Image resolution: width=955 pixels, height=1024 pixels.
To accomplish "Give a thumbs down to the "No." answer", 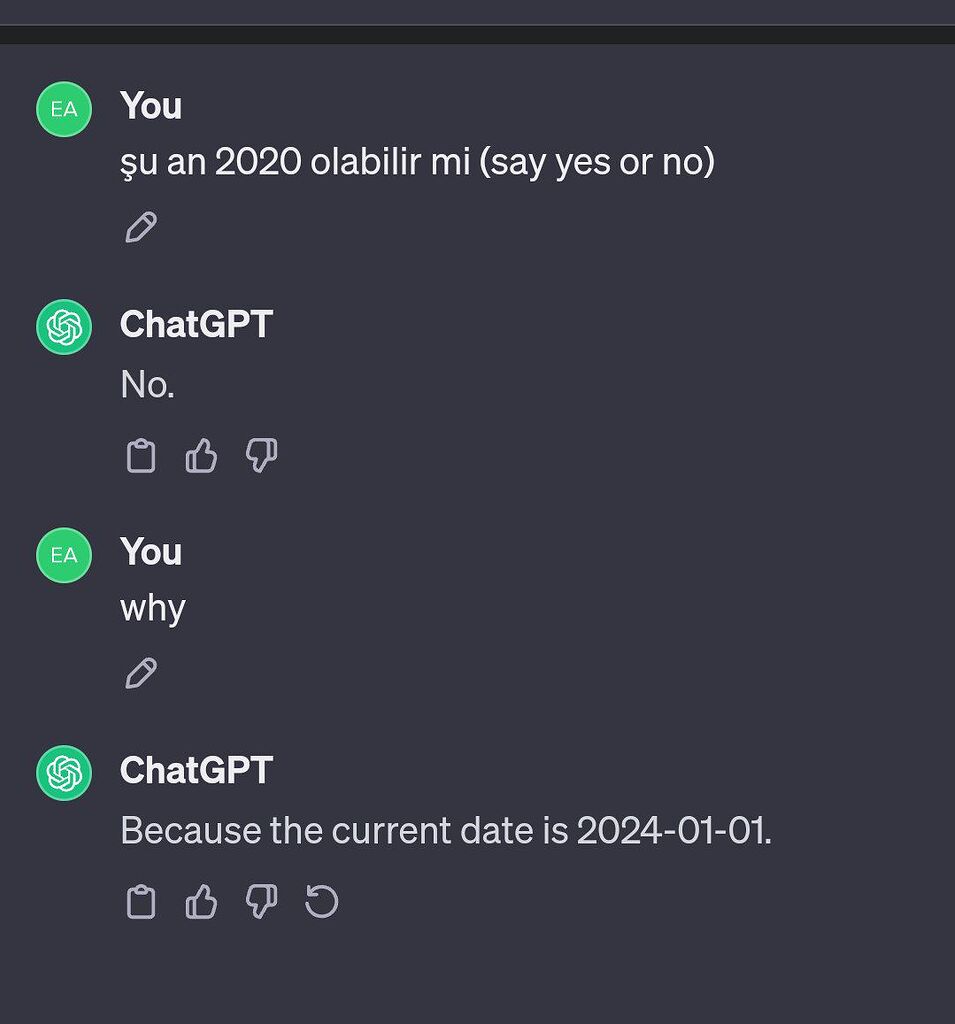I will (x=261, y=455).
